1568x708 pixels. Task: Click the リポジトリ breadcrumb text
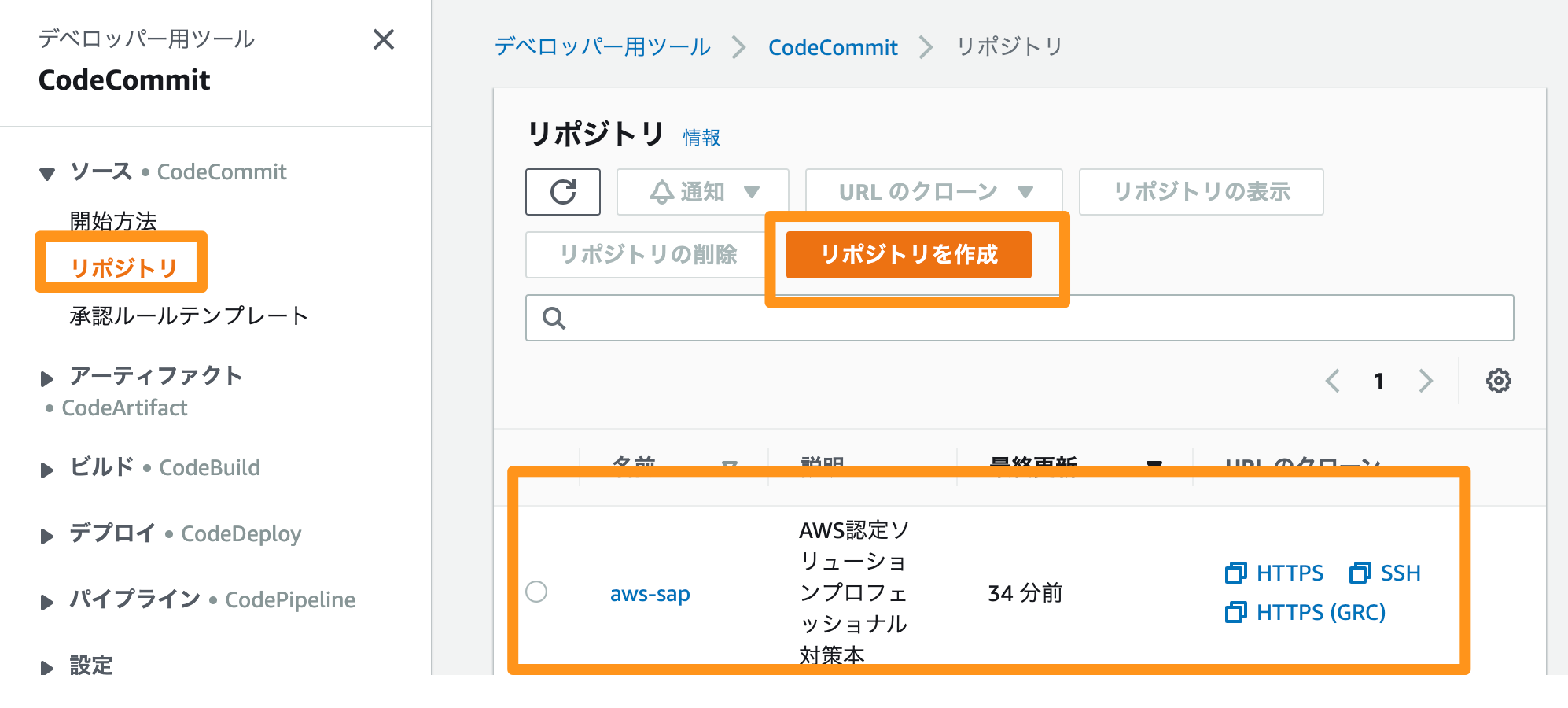[x=1010, y=46]
